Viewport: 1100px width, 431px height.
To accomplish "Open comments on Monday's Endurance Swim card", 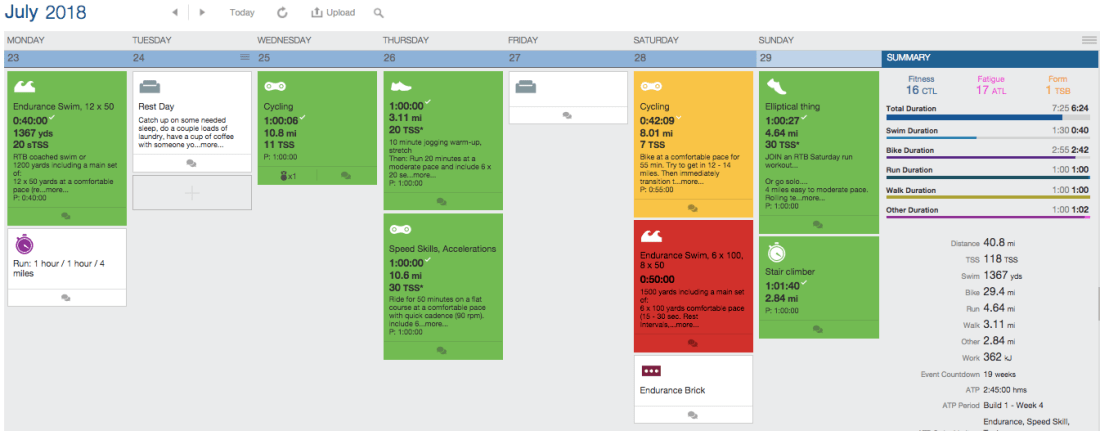I will (66, 215).
